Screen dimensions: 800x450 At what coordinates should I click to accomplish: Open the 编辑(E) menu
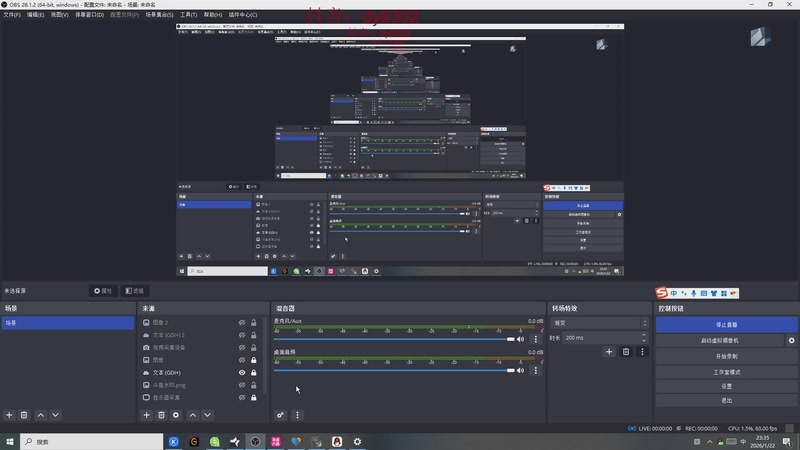(x=35, y=15)
